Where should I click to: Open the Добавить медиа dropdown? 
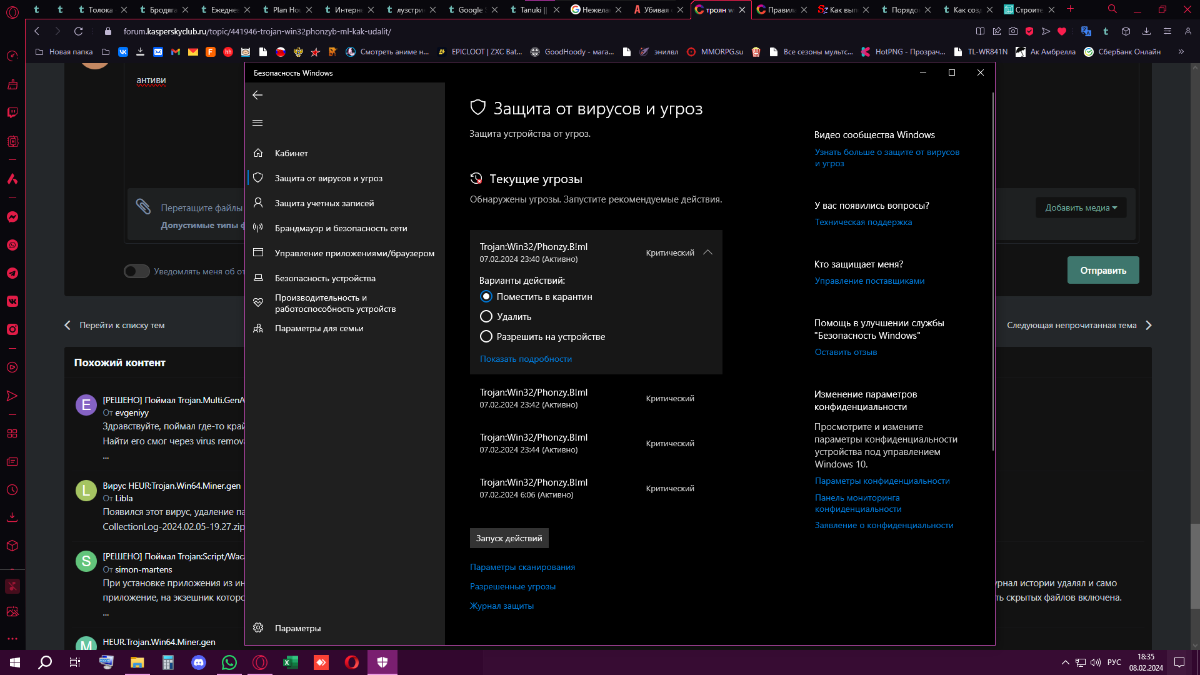point(1081,208)
